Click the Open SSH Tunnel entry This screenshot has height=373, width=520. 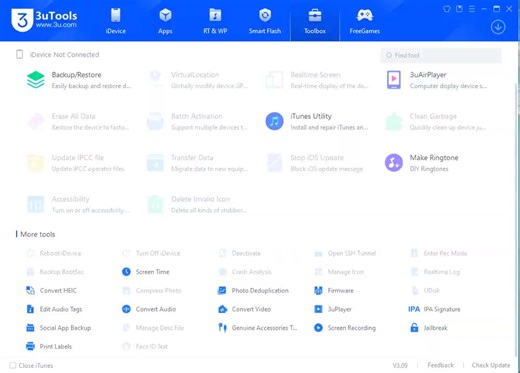click(345, 253)
